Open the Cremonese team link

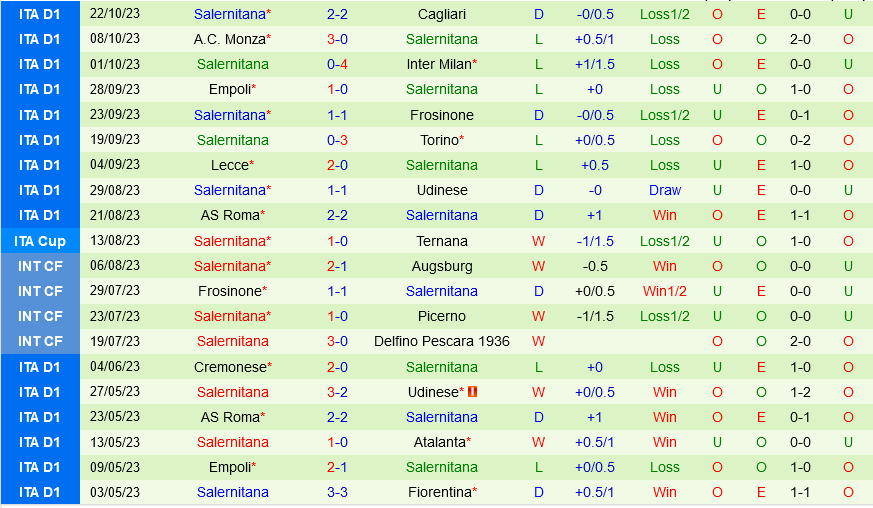point(230,367)
